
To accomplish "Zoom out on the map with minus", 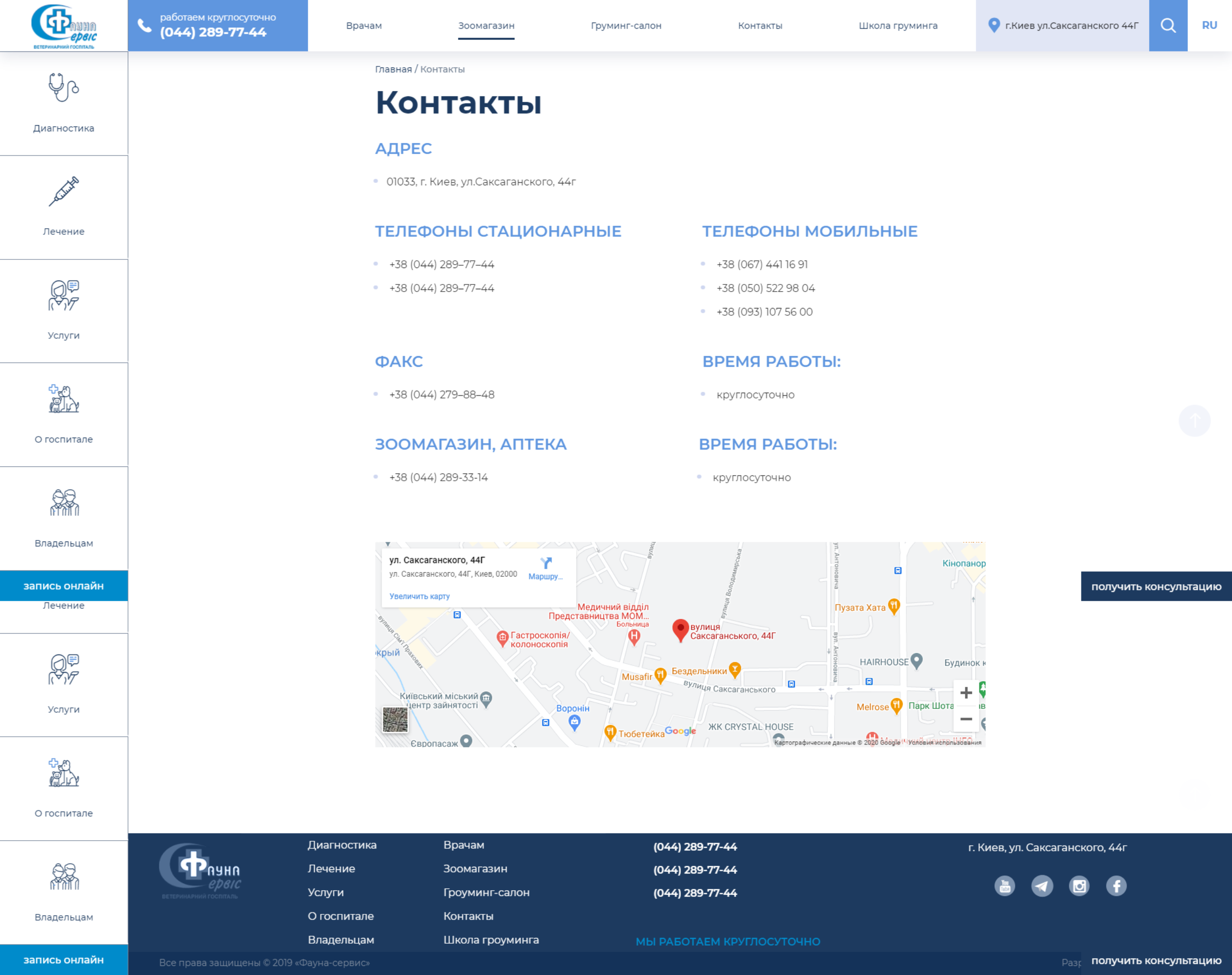I will [x=966, y=718].
